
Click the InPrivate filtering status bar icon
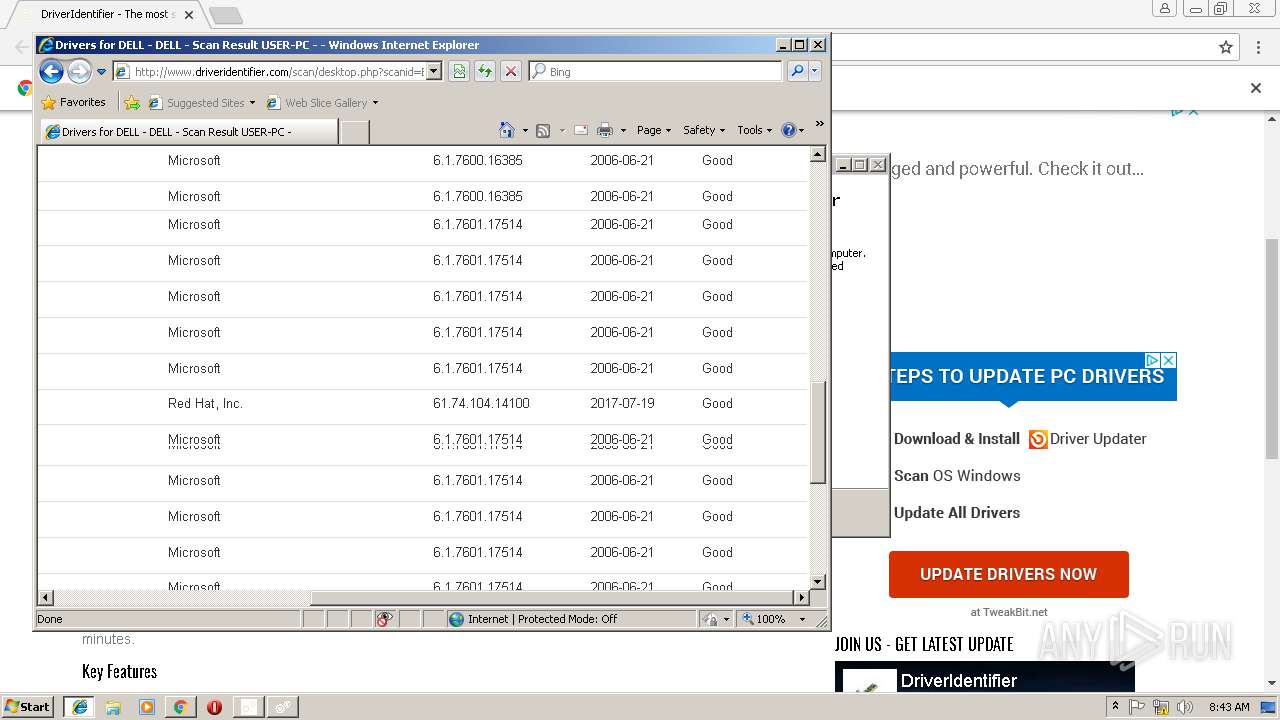point(385,619)
